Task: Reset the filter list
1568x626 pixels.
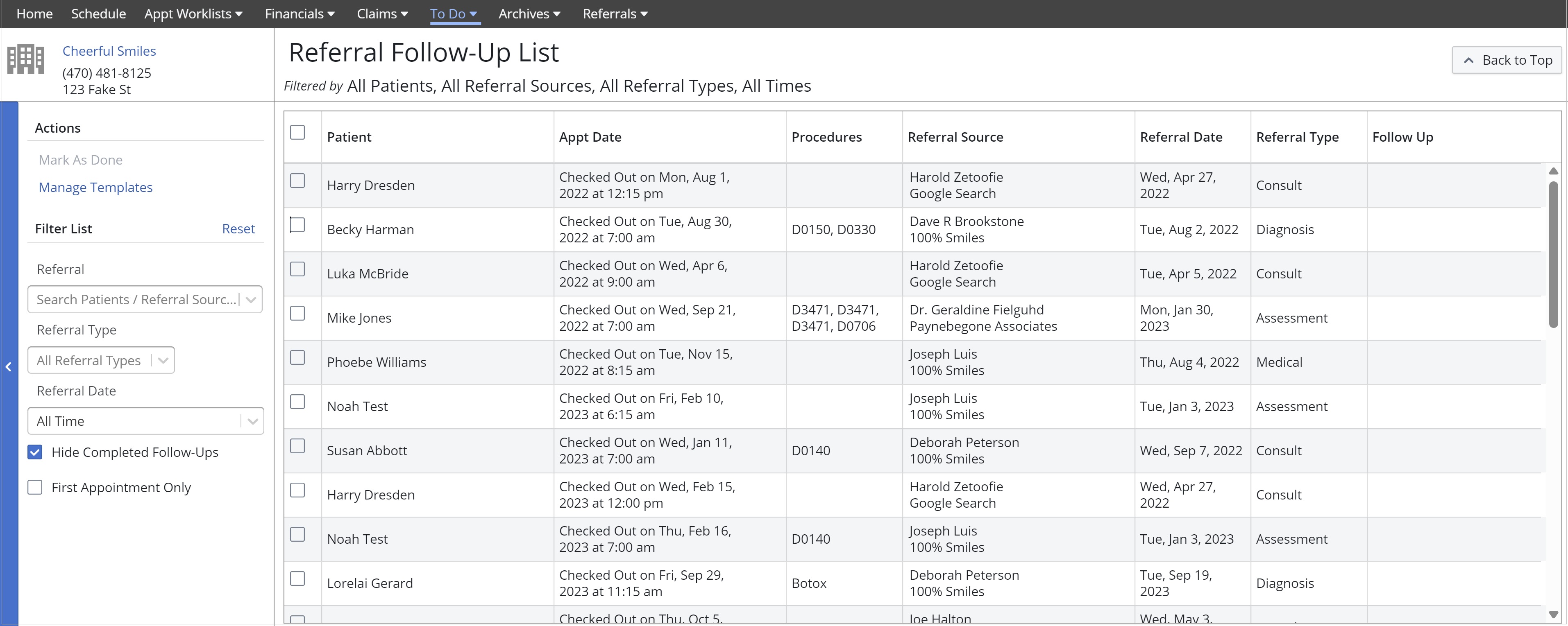Action: pos(238,228)
